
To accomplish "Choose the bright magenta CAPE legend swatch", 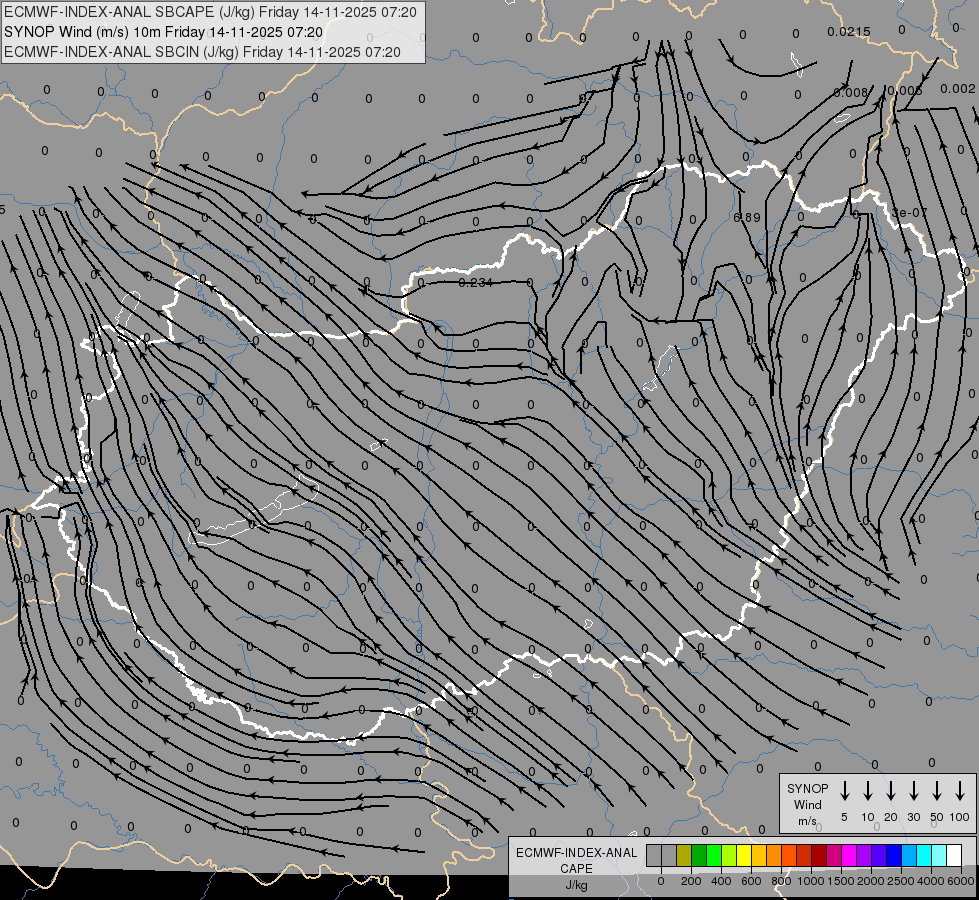I will click(x=849, y=855).
